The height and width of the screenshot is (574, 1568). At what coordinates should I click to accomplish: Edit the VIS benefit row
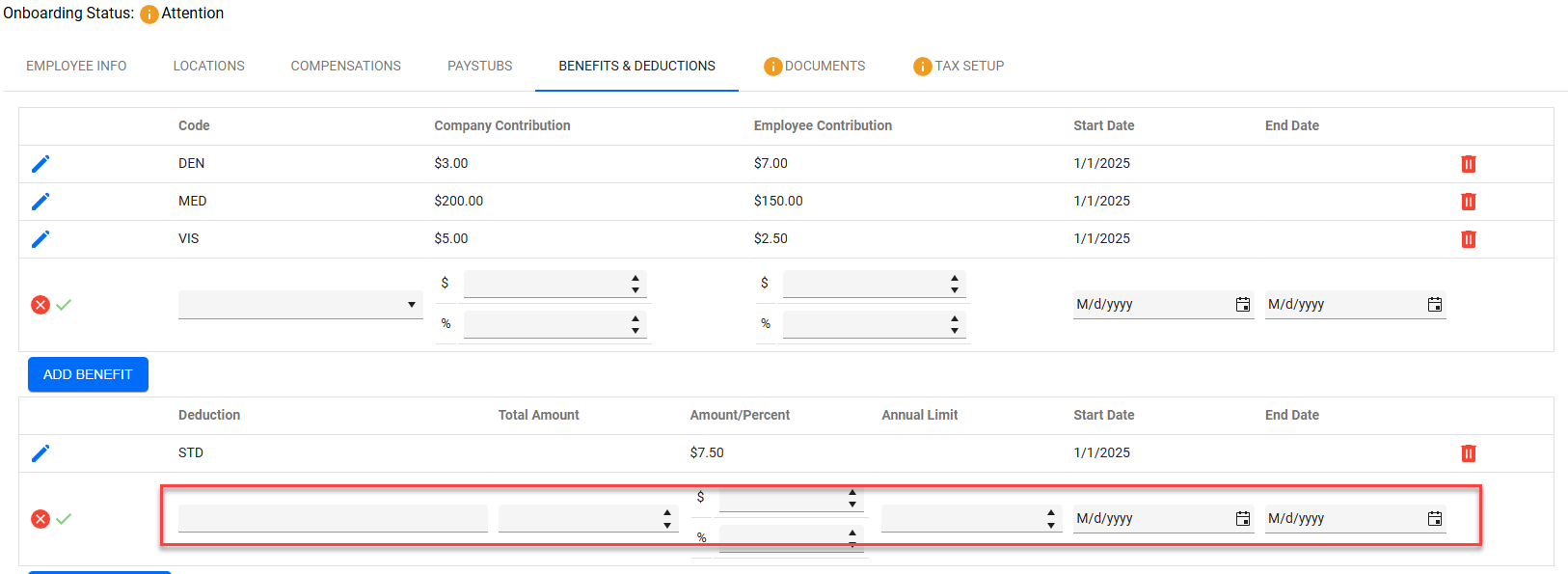click(x=41, y=239)
